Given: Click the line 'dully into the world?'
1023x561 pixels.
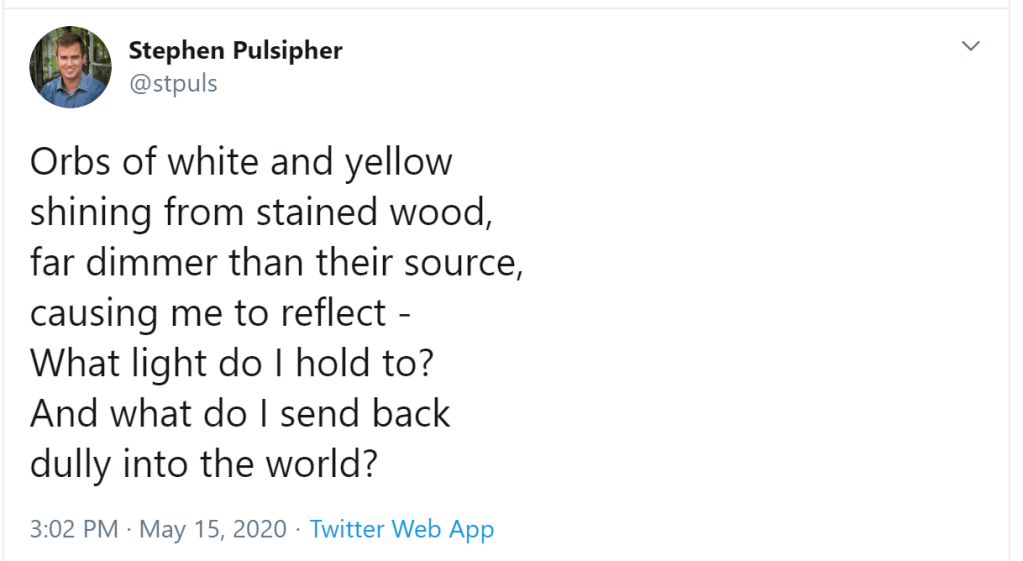Looking at the screenshot, I should point(203,464).
